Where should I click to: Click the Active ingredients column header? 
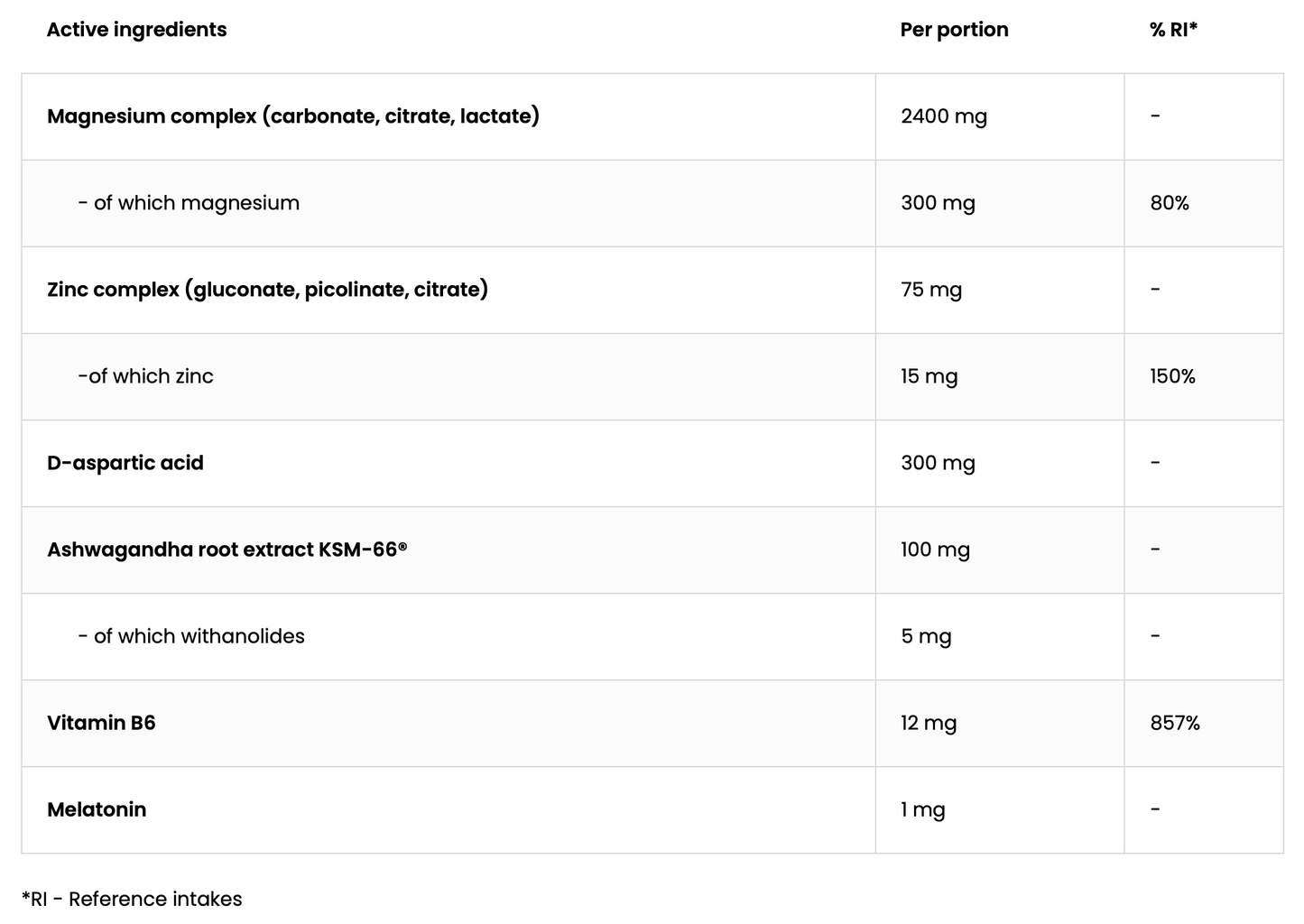tap(136, 30)
